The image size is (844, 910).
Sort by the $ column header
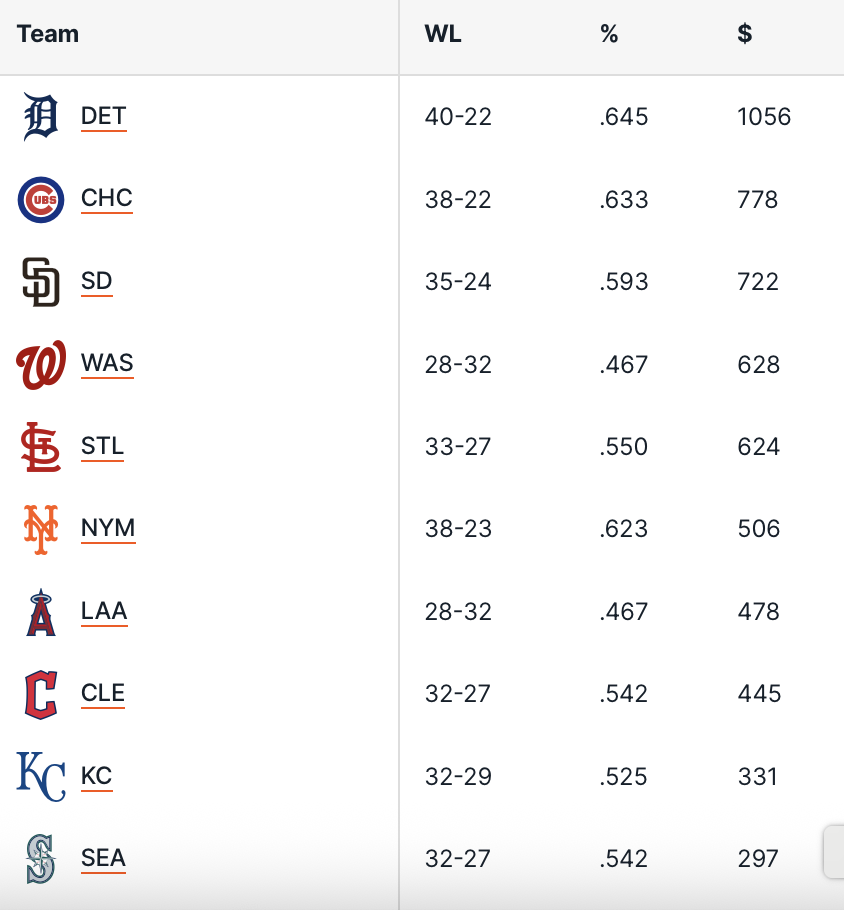[744, 34]
